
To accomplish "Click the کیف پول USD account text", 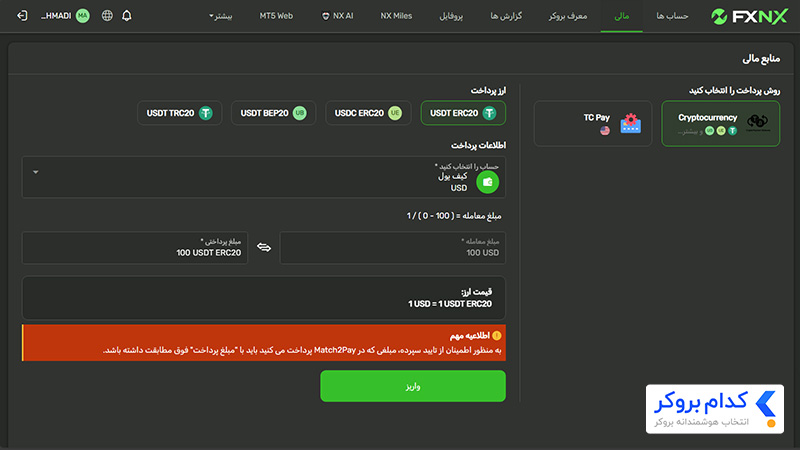I will 453,182.
